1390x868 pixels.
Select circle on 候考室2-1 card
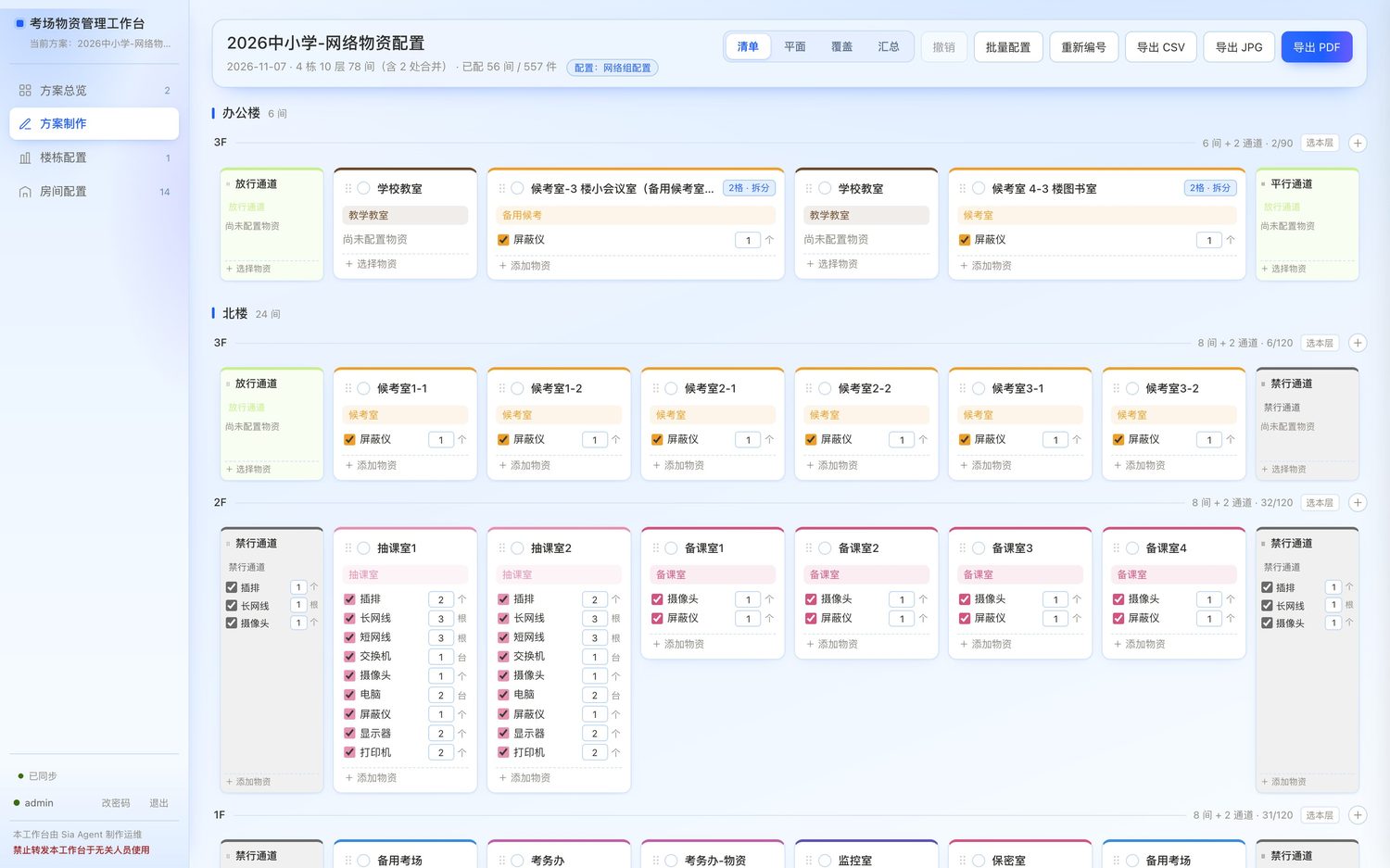671,389
